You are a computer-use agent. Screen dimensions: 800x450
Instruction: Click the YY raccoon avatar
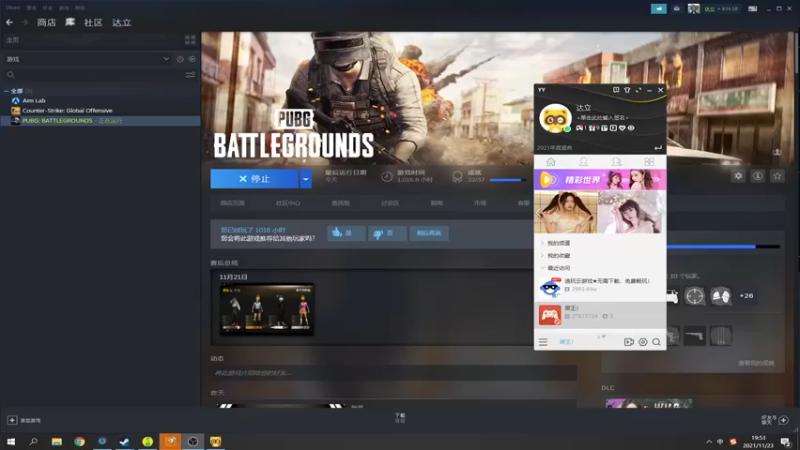coord(555,118)
